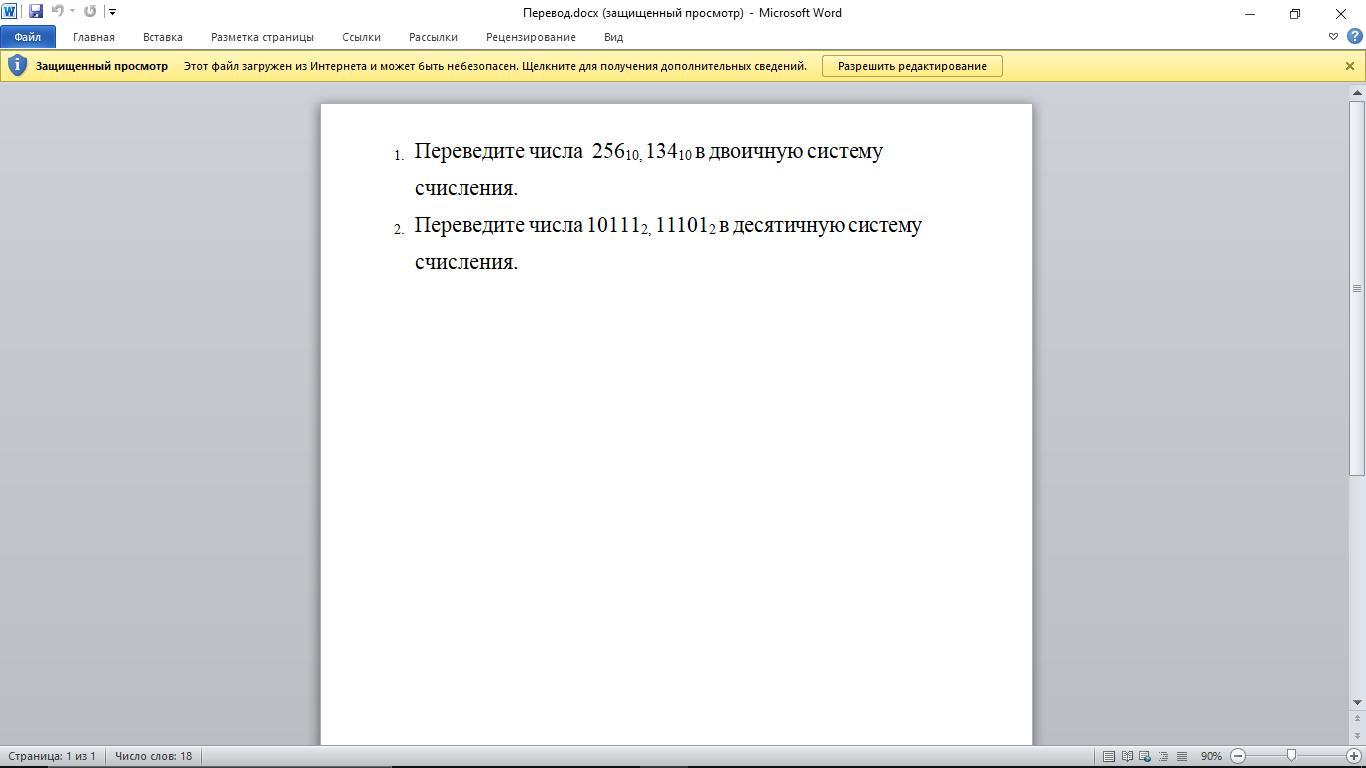
Task: Click the zoom slider thumb
Action: 1291,756
